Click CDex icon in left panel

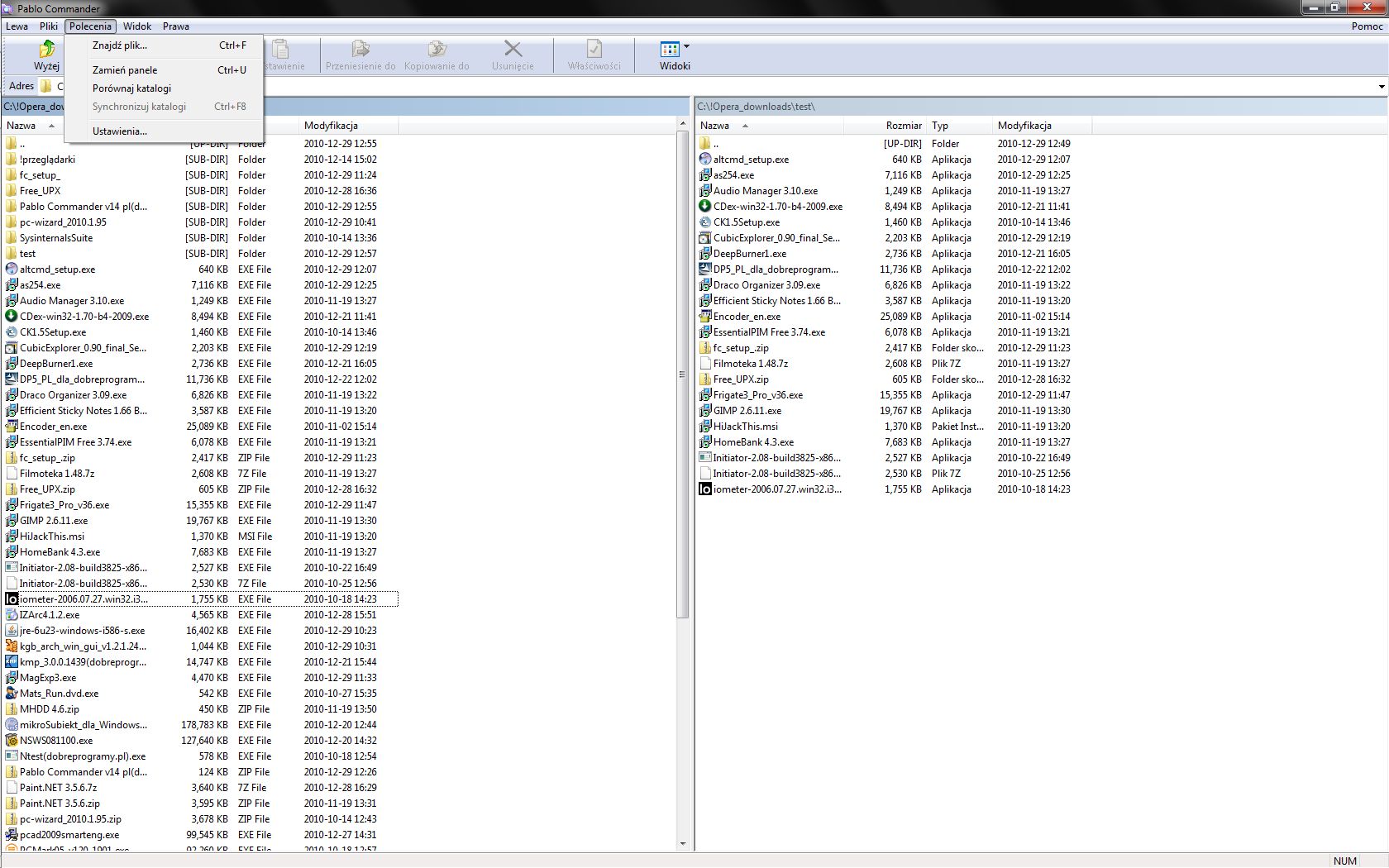click(x=12, y=317)
